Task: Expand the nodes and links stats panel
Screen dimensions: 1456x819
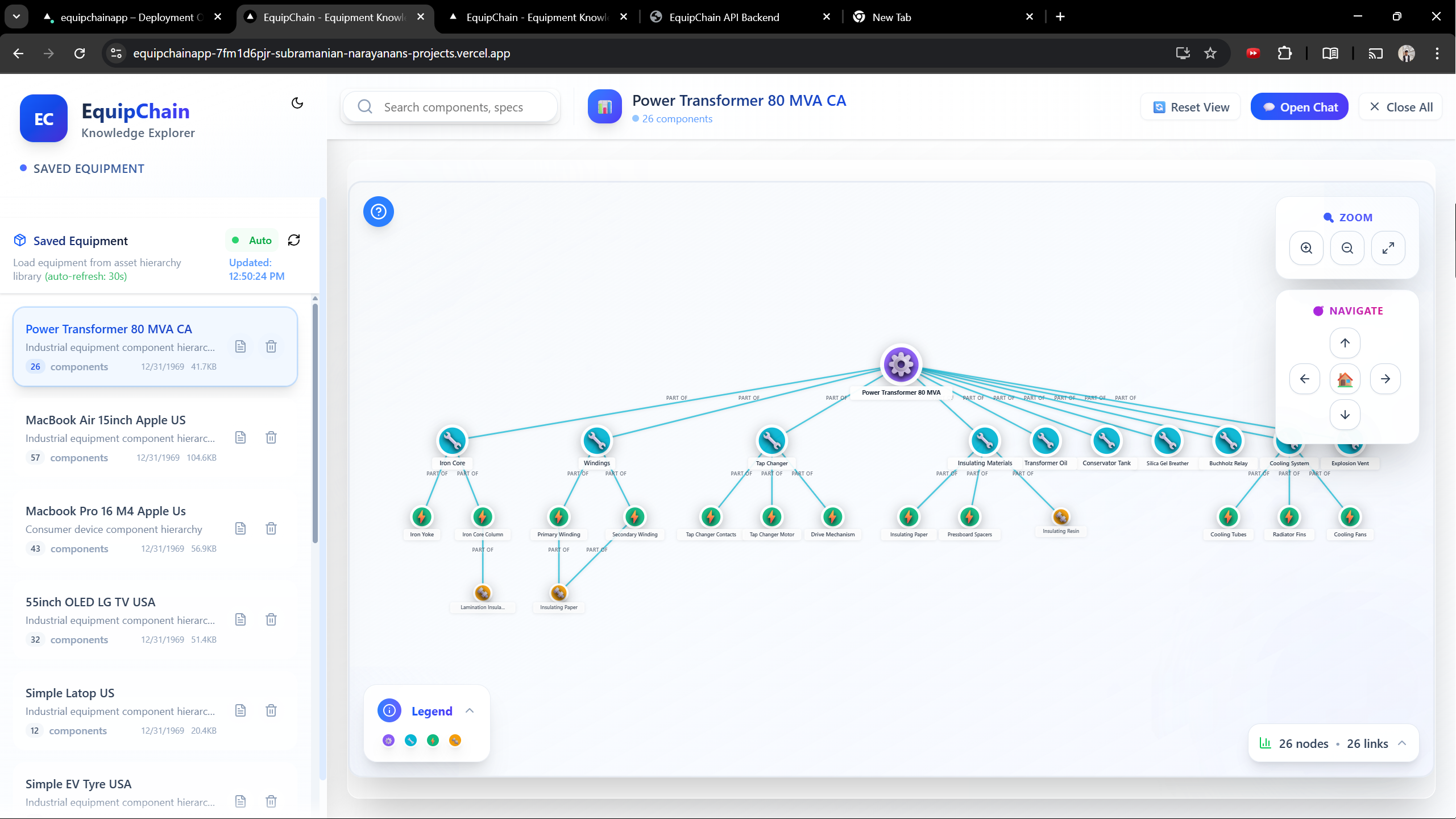Action: click(x=1402, y=743)
